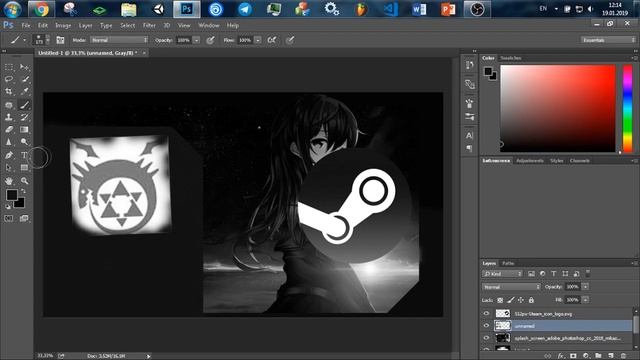Enable pressure for opacity in options bar
640x360 pixels.
210,40
